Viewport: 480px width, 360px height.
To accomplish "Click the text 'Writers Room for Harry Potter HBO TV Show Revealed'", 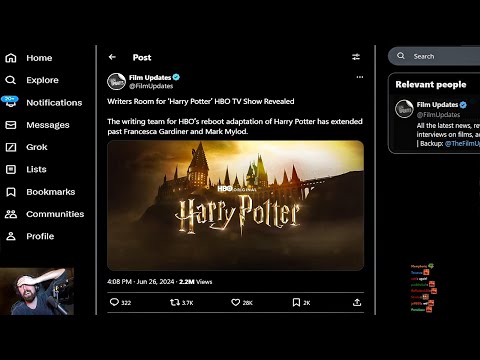I will [201, 101].
